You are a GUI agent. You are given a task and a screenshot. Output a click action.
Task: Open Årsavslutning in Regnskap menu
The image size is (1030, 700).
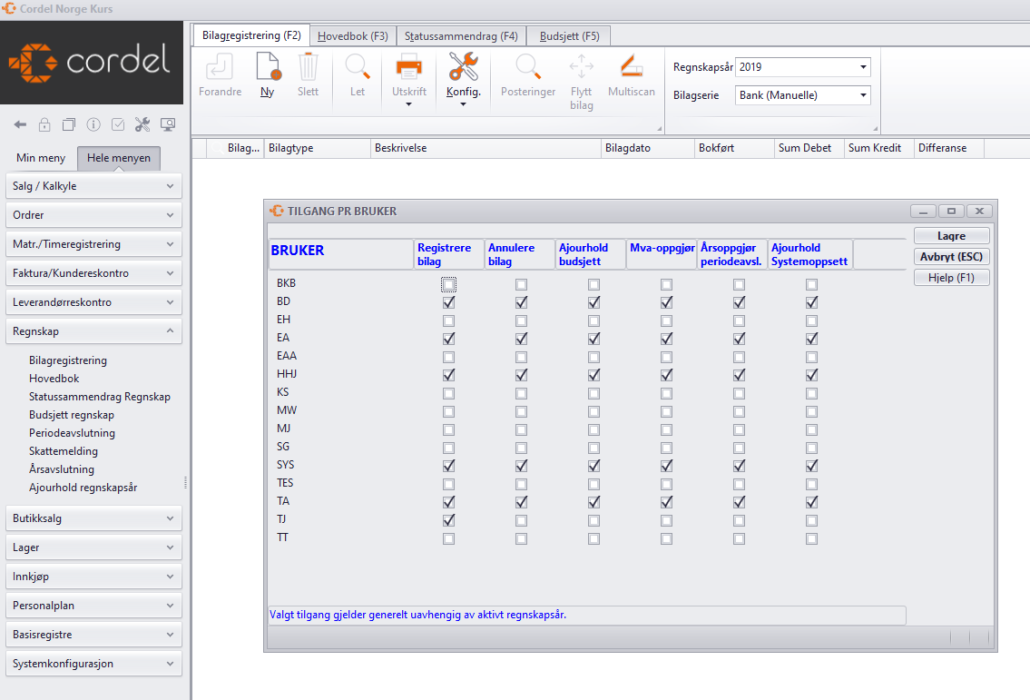pyautogui.click(x=62, y=470)
